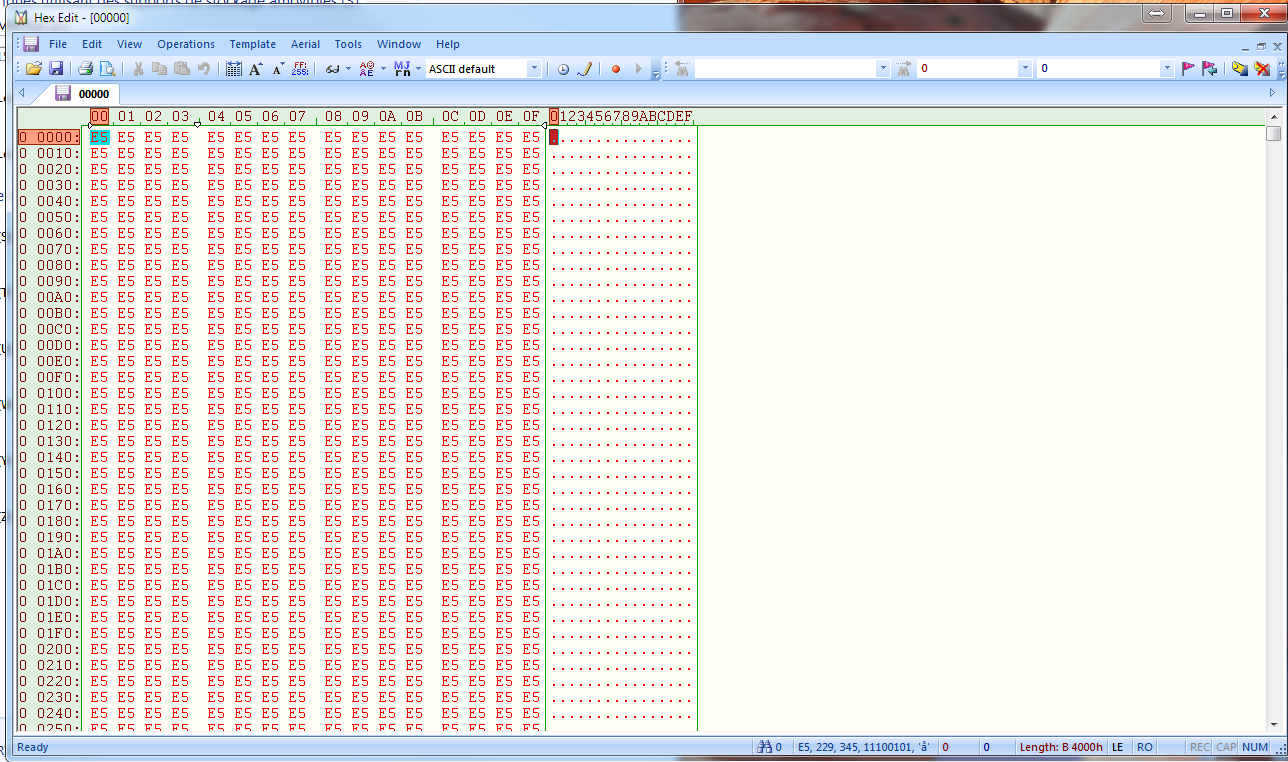Click the Paste clipboard icon
Viewport: 1288px width, 762px height.
[182, 69]
